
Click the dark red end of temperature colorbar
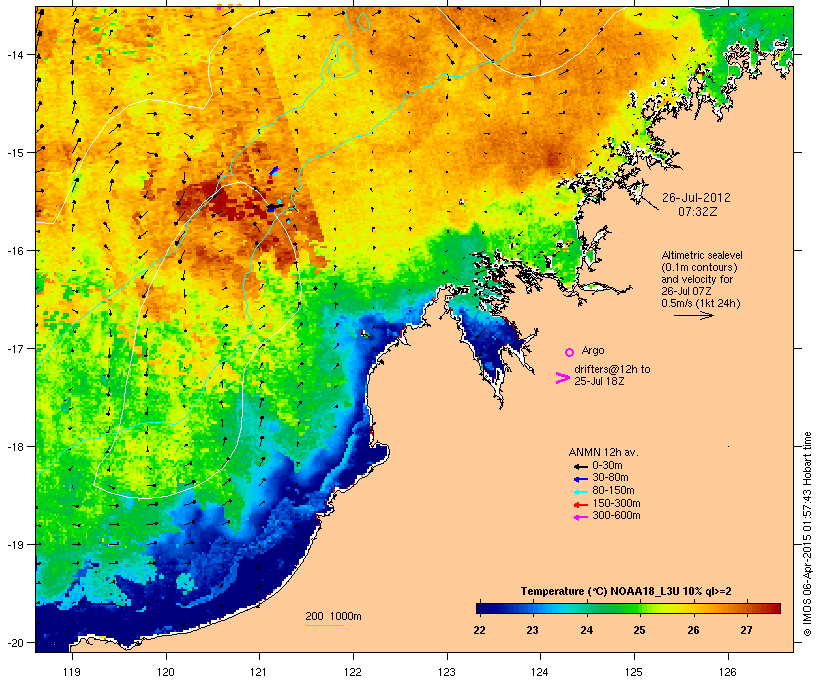pyautogui.click(x=775, y=608)
